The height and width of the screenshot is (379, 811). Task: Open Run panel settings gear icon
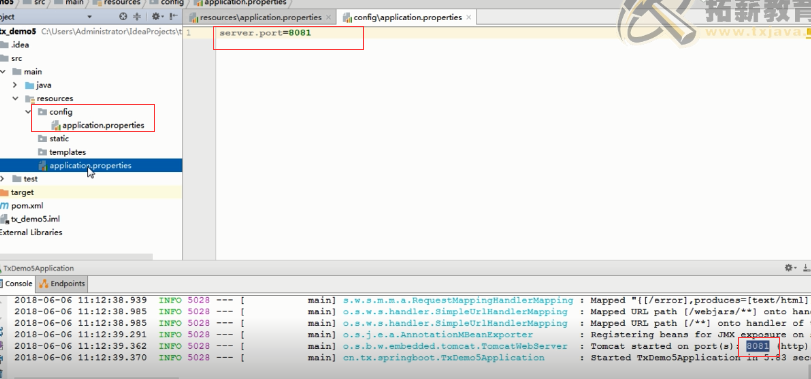tap(790, 268)
